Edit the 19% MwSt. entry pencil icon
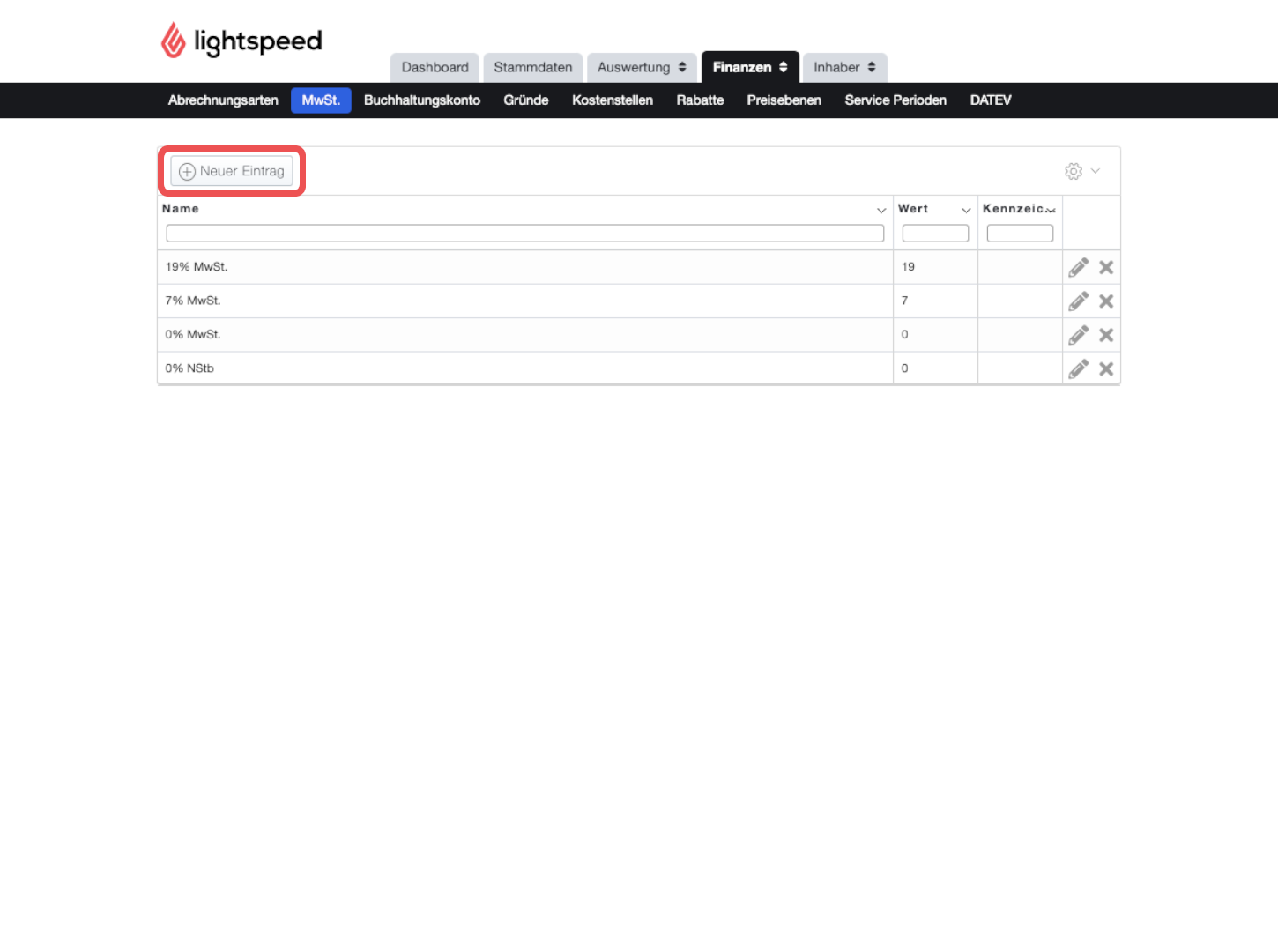Image resolution: width=1278 pixels, height=952 pixels. click(1078, 267)
